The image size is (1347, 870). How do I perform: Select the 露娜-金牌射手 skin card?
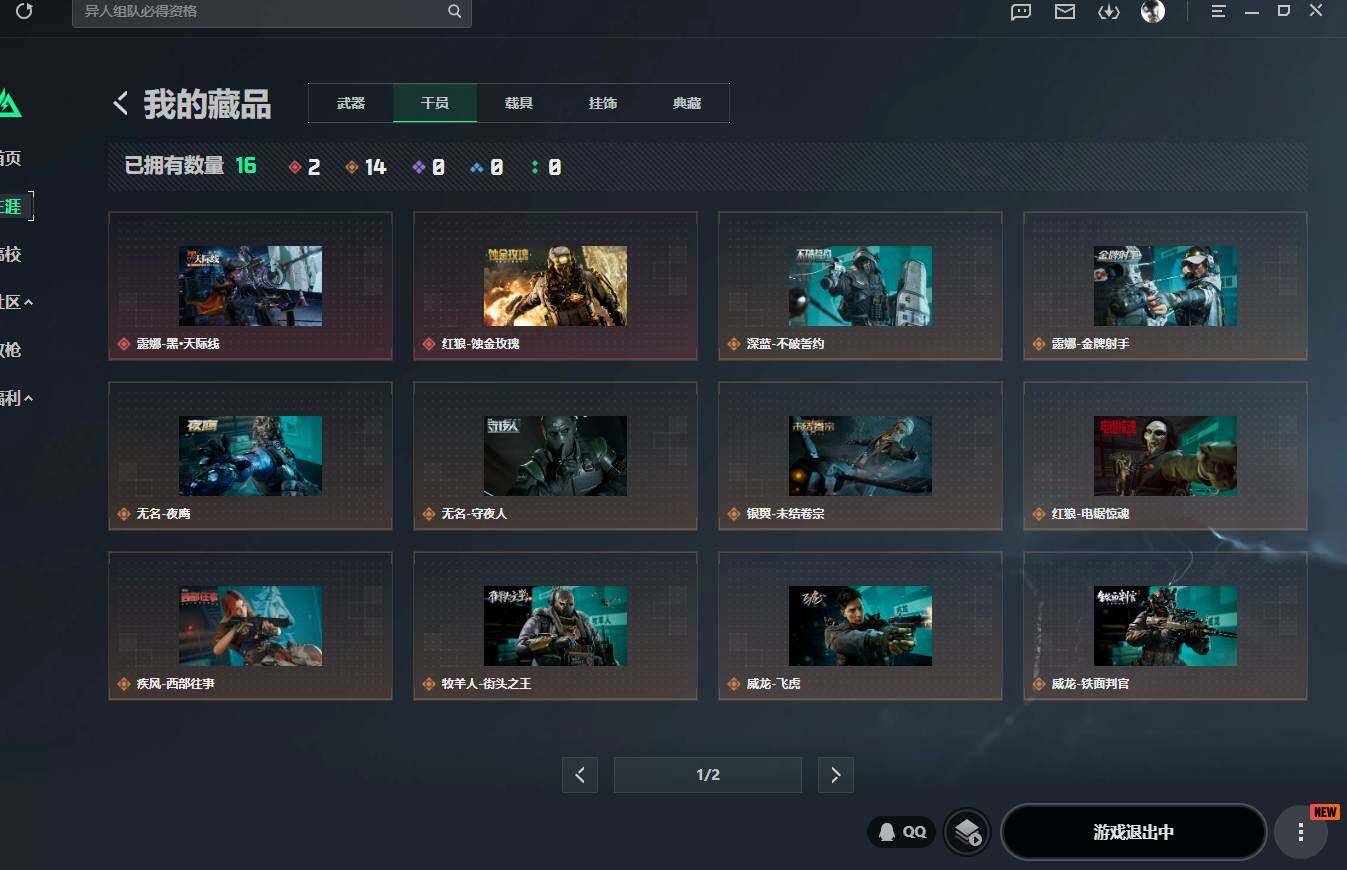coord(1165,286)
